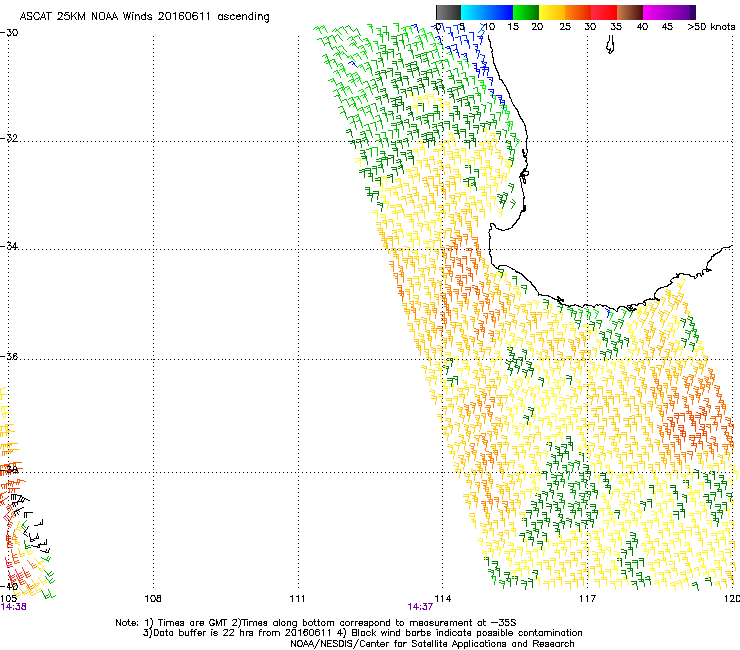Image resolution: width=740 pixels, height=650 pixels.
Task: Click the '-36' latitude axis label
Action: [x=9, y=356]
